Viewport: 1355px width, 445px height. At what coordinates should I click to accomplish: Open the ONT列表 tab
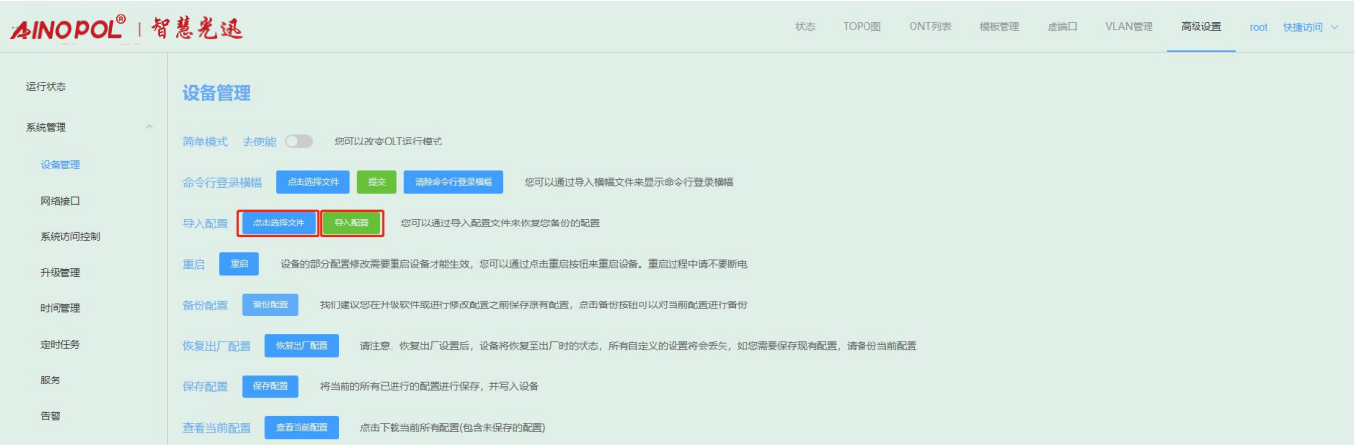930,27
